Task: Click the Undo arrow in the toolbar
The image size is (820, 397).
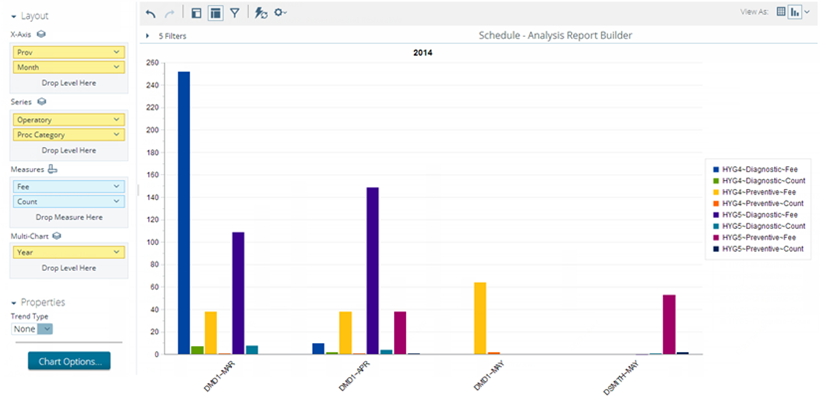Action: (151, 14)
